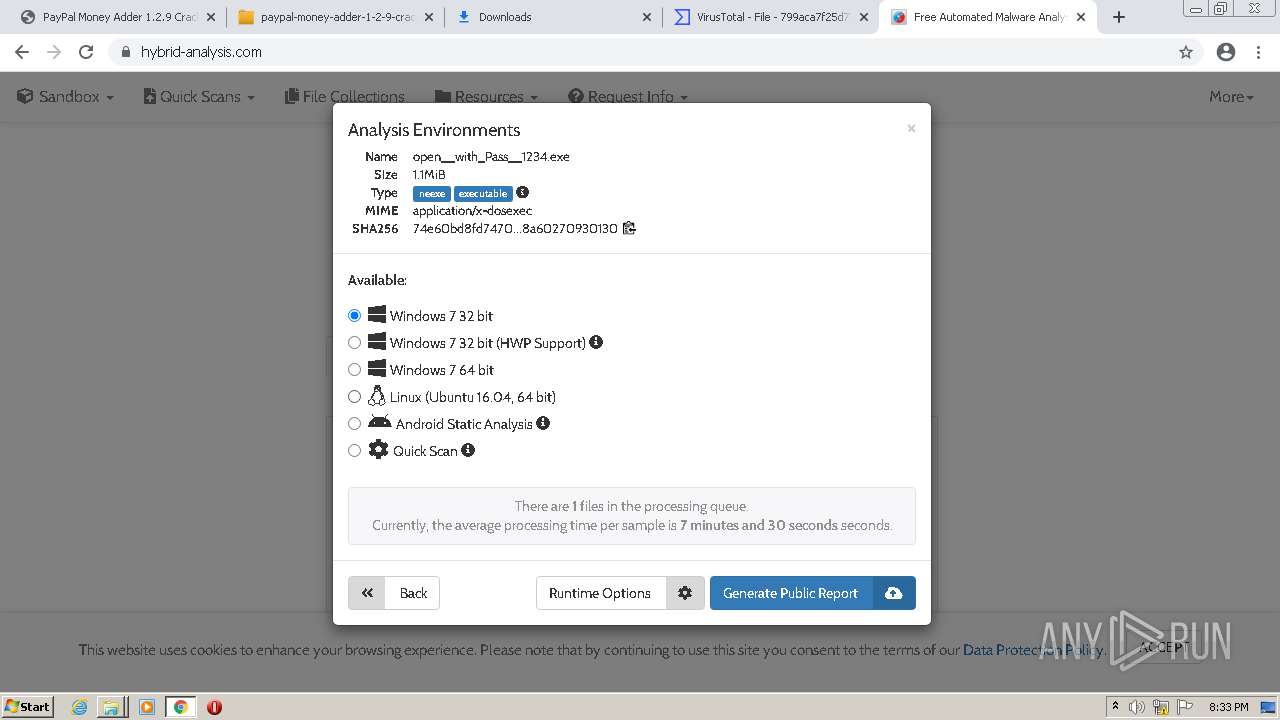Image resolution: width=1280 pixels, height=720 pixels.
Task: Click the Windows logo for Windows 7 32 bit
Action: pyautogui.click(x=377, y=314)
